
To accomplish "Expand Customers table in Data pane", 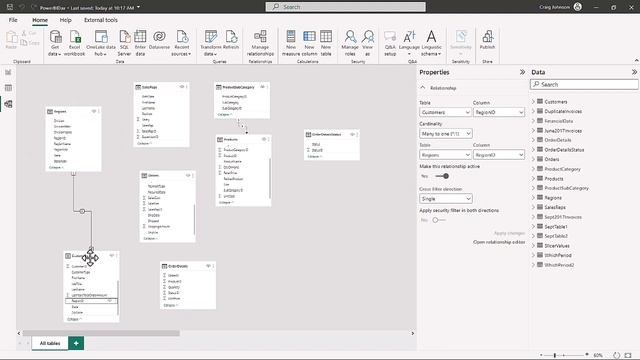I will coord(533,102).
